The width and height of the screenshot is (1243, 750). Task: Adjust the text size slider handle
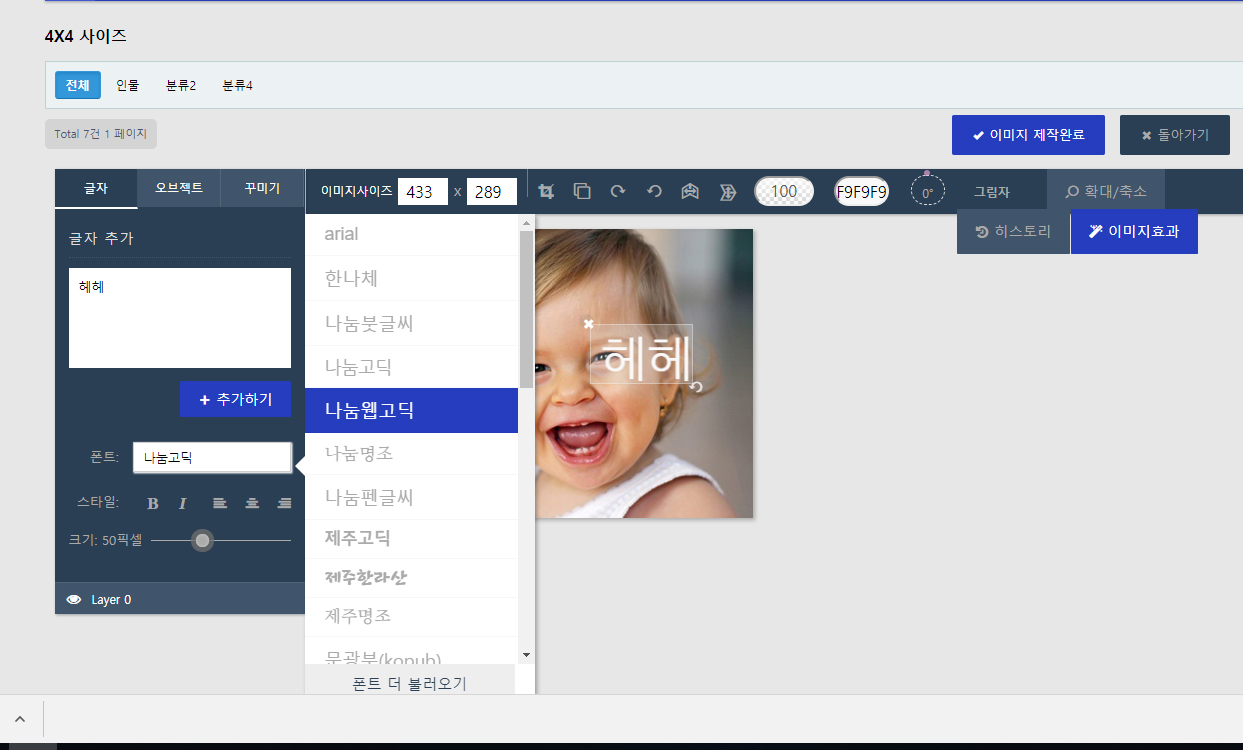tap(203, 540)
